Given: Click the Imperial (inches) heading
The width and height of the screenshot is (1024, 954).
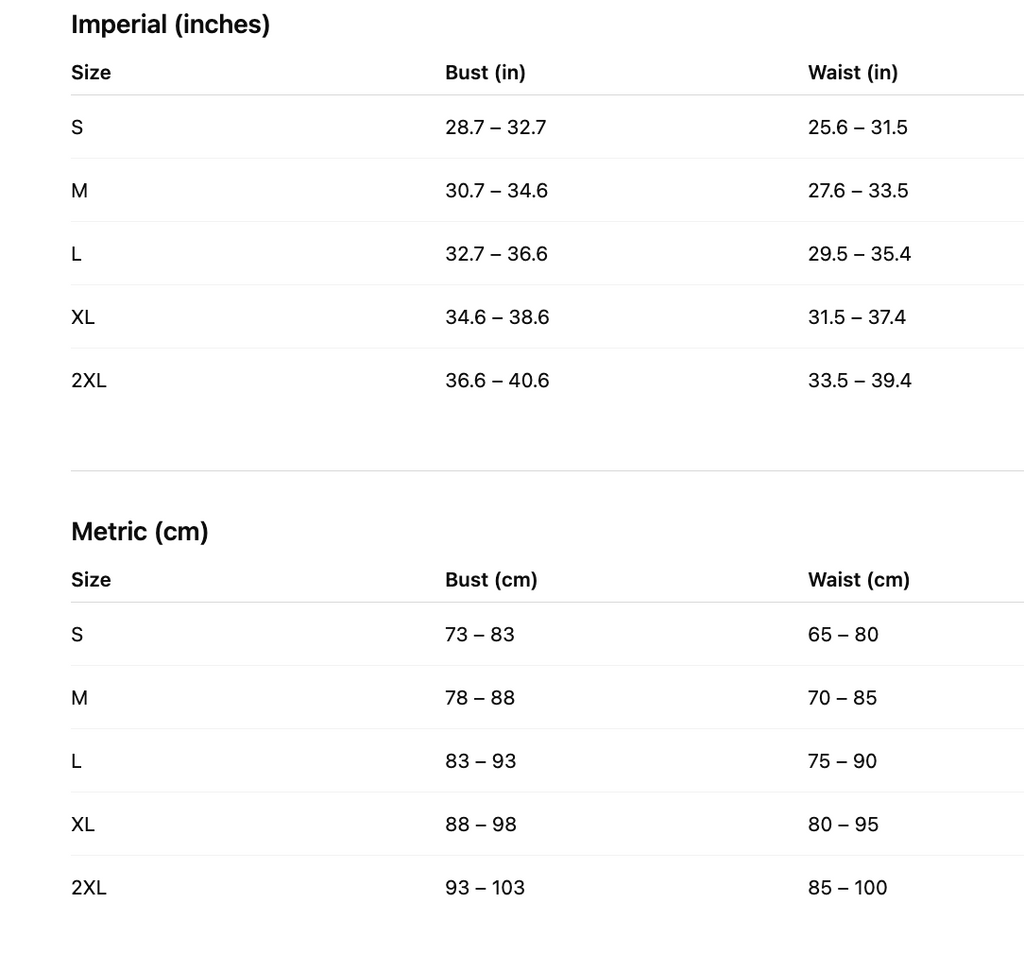Looking at the screenshot, I should (170, 25).
